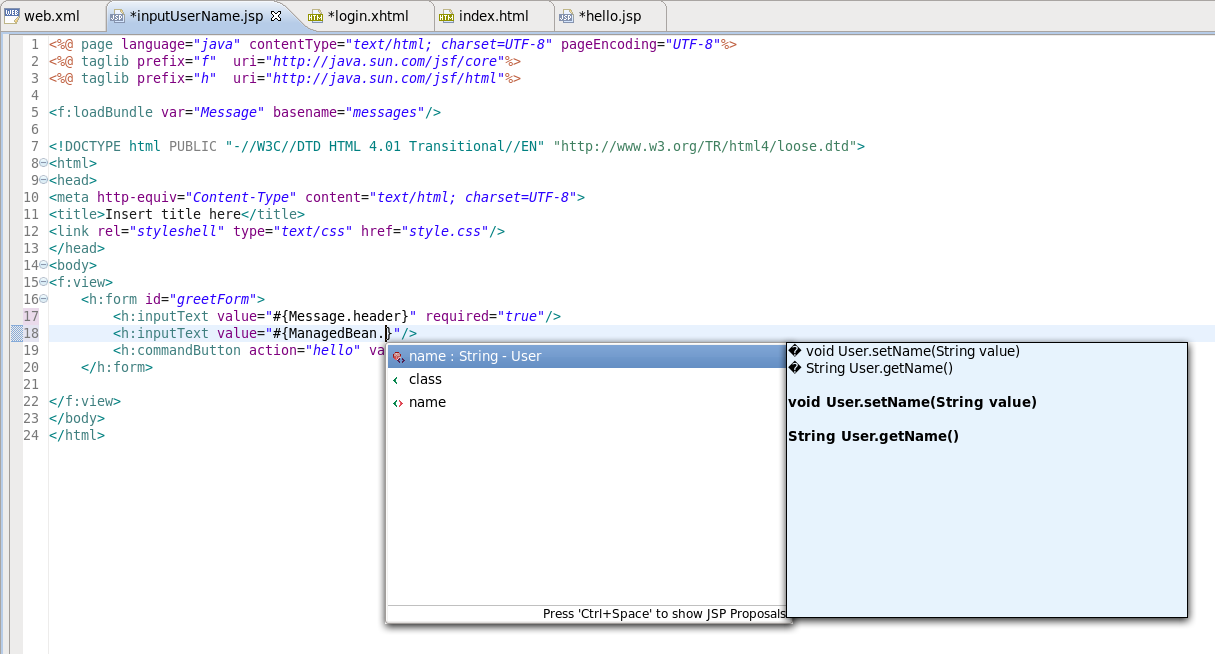Click the red-green icon beside 'name' proposal
The height and width of the screenshot is (654, 1215).
(x=398, y=403)
